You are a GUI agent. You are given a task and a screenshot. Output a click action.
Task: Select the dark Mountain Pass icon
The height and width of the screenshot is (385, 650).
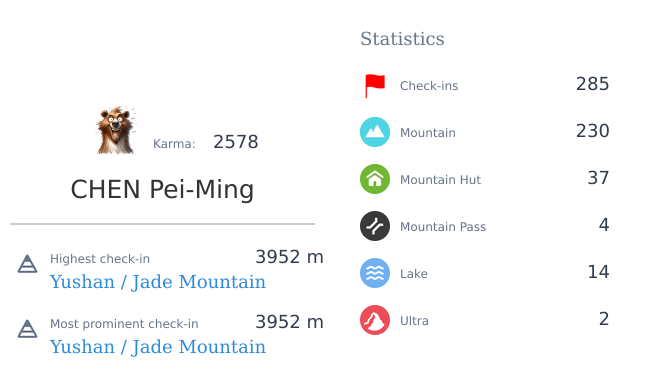(375, 226)
